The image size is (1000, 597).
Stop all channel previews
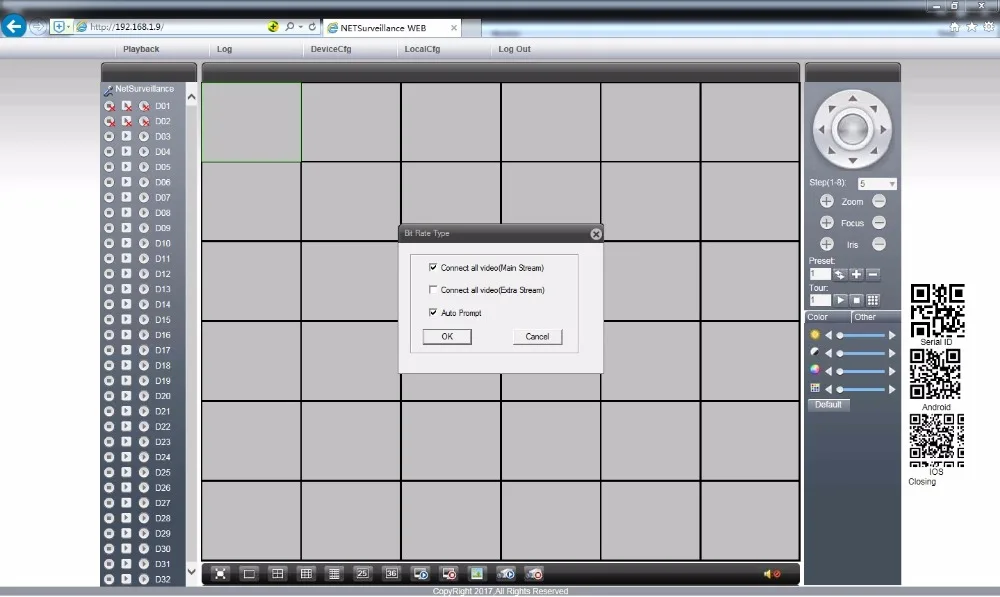tap(449, 573)
